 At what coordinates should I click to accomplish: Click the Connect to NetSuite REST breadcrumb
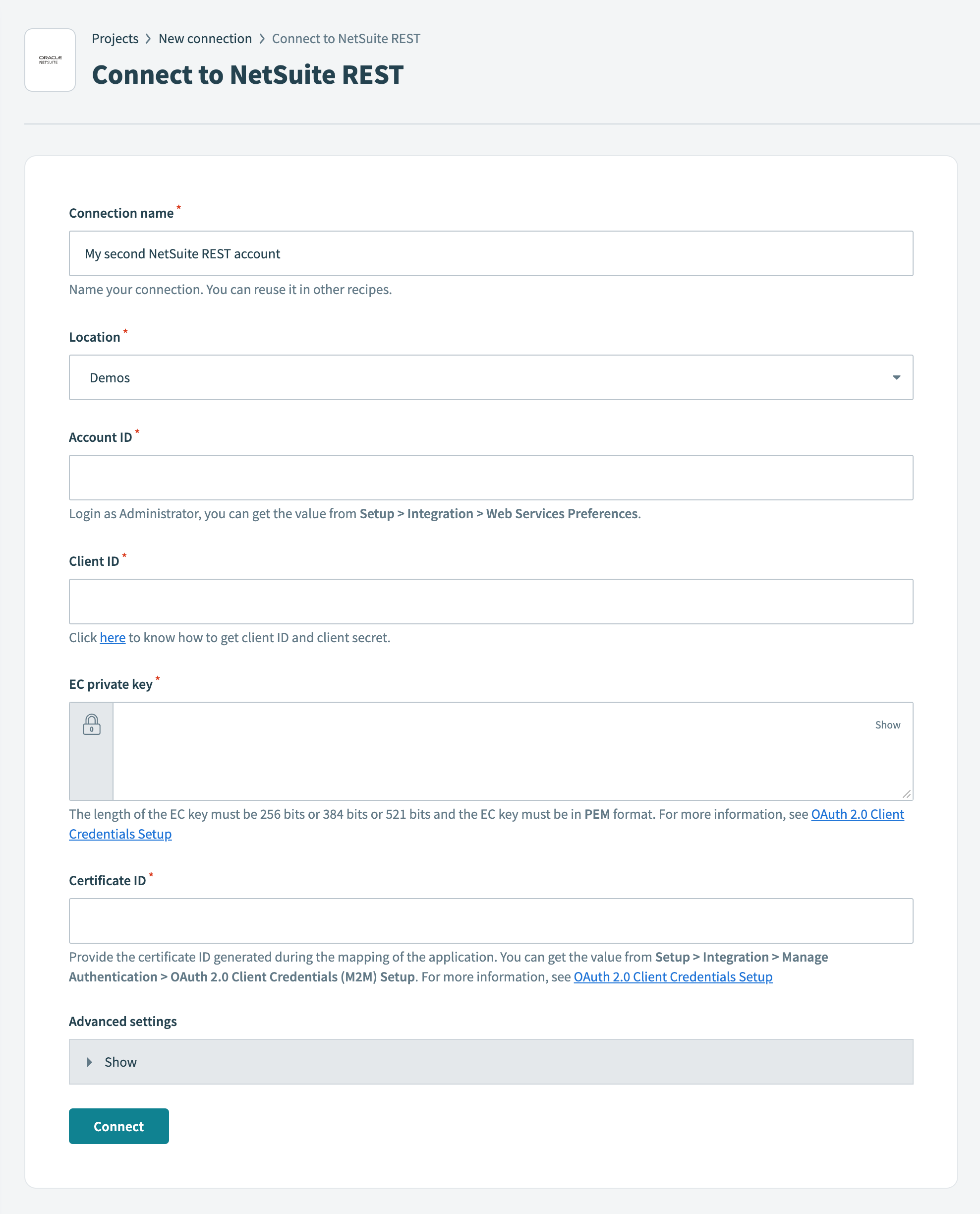click(x=346, y=38)
